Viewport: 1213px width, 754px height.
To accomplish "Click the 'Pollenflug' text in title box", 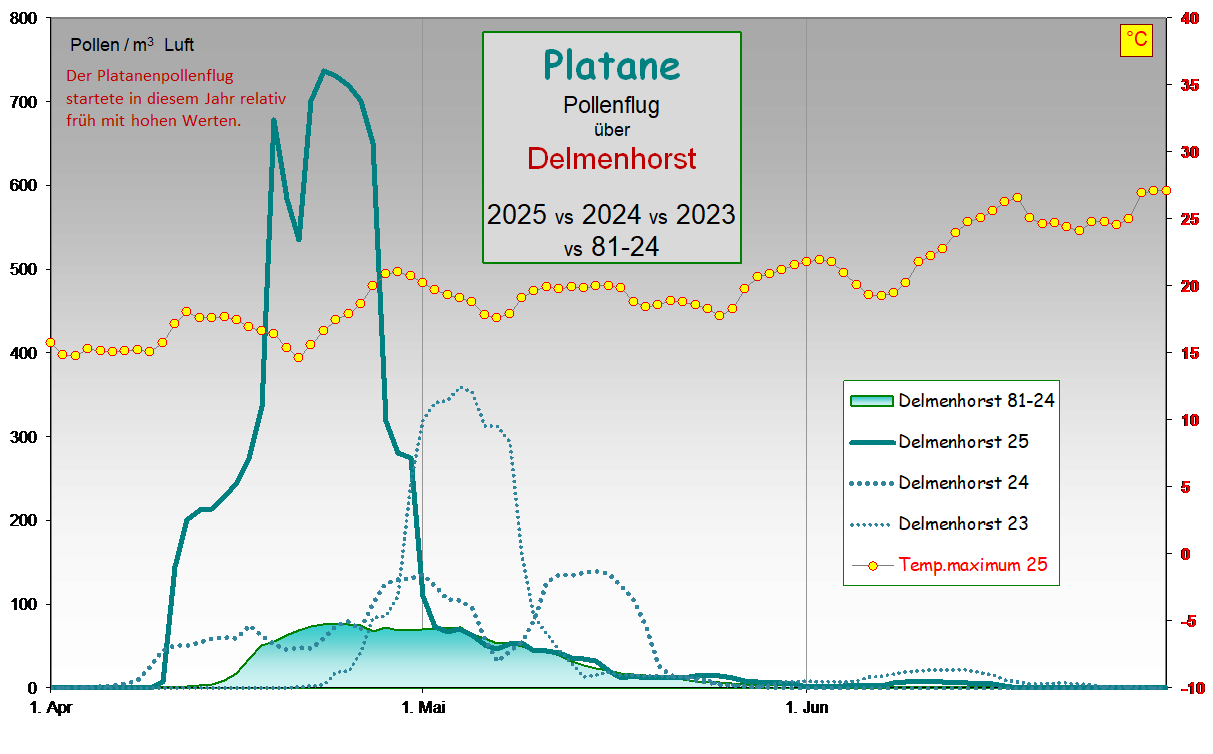I will pos(611,104).
